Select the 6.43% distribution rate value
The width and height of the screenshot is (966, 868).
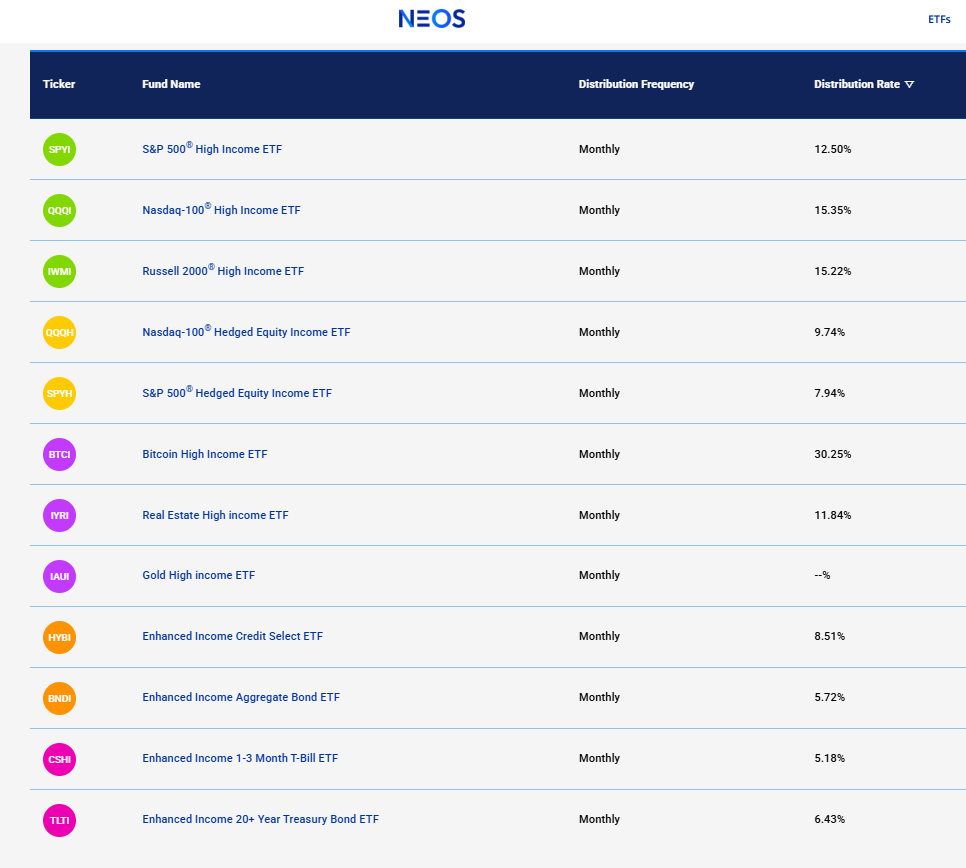(829, 819)
